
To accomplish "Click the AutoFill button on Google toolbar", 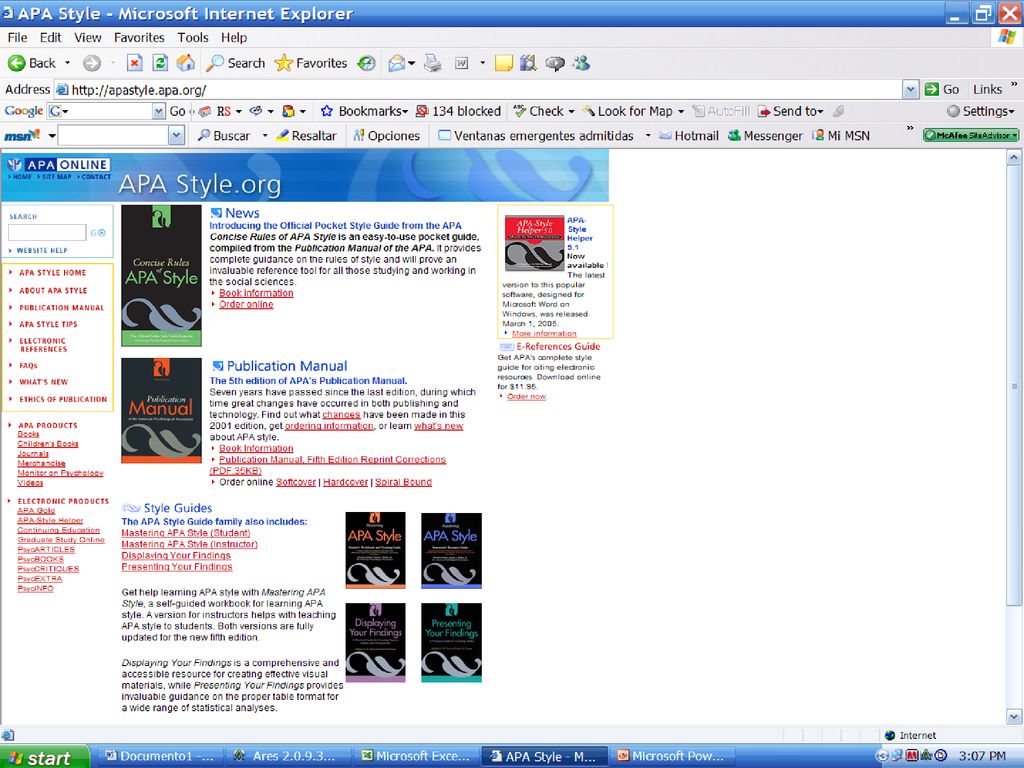I will [x=721, y=111].
